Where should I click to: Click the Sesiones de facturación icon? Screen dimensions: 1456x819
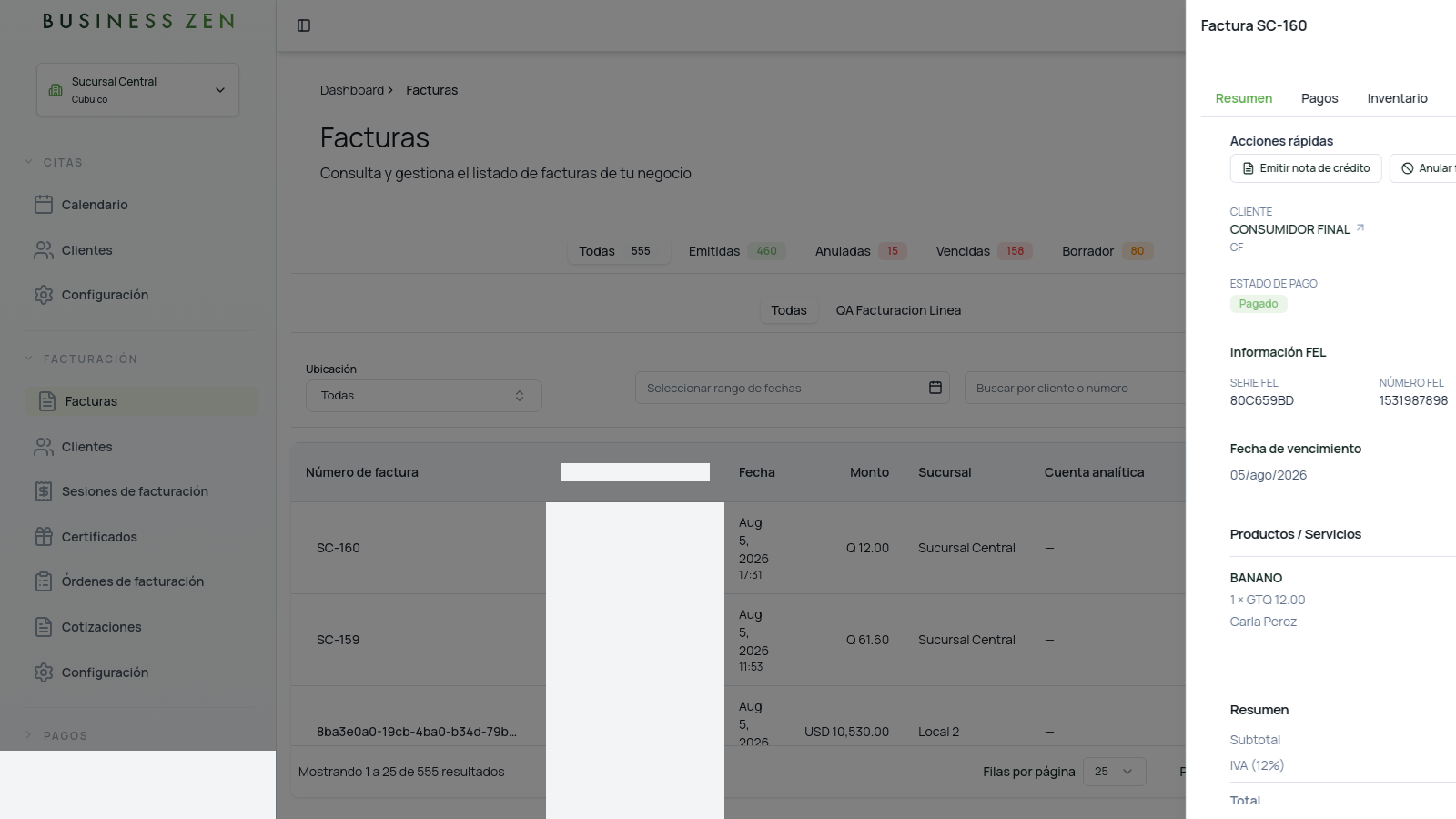(44, 491)
